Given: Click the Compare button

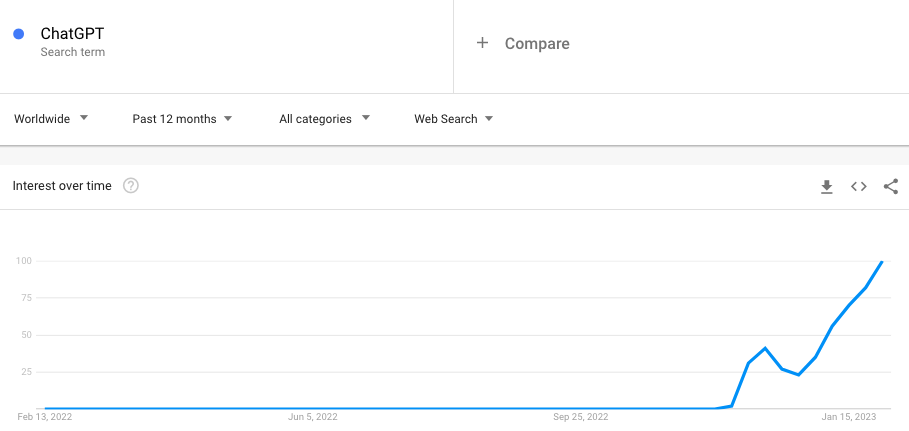Looking at the screenshot, I should click(x=537, y=44).
